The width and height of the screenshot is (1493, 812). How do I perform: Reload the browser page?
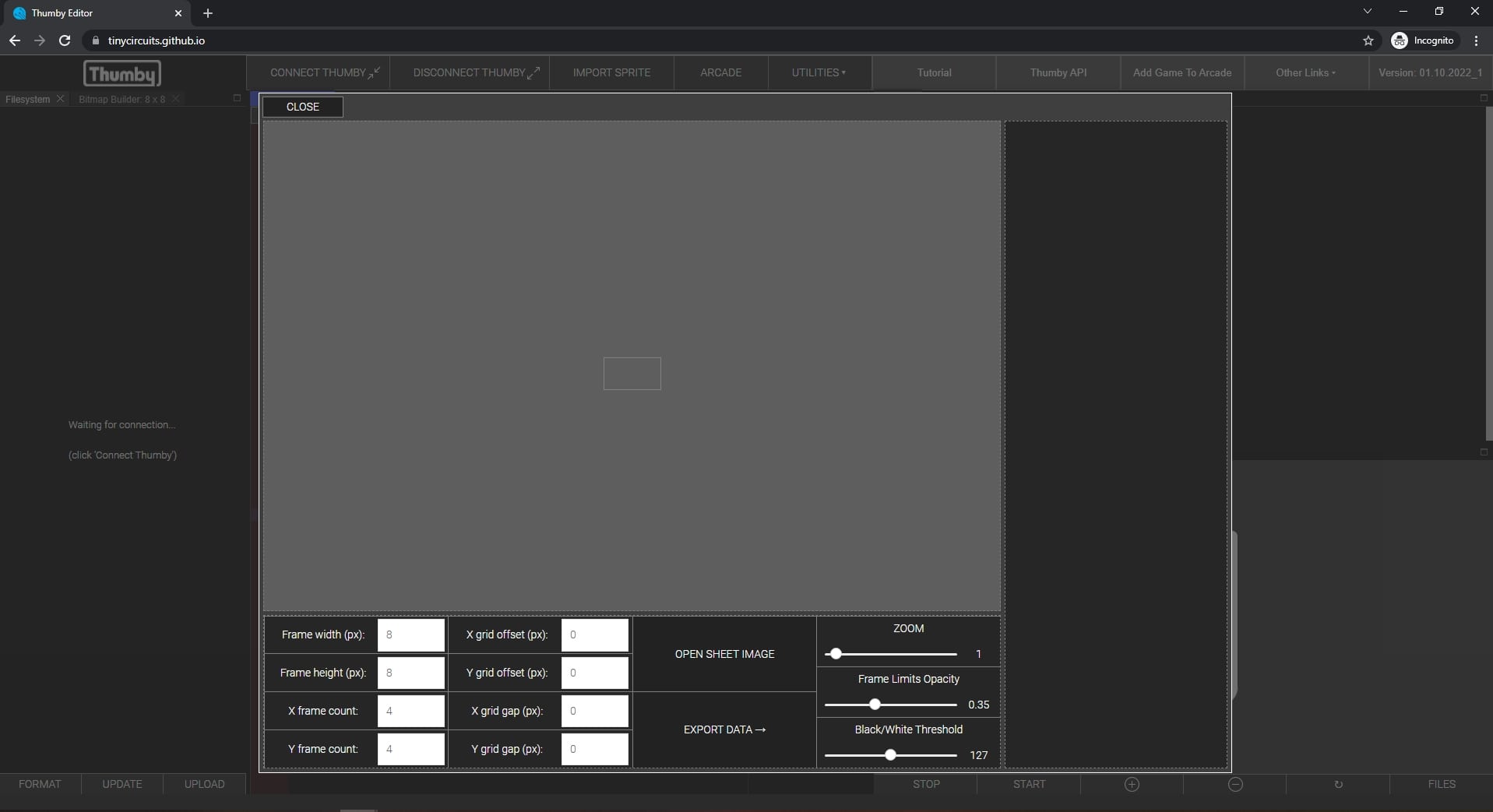click(x=65, y=40)
